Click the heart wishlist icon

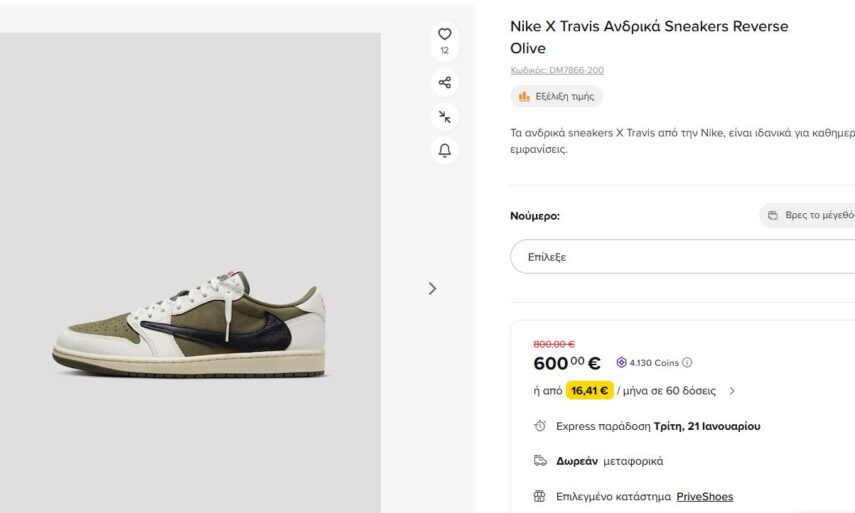445,34
